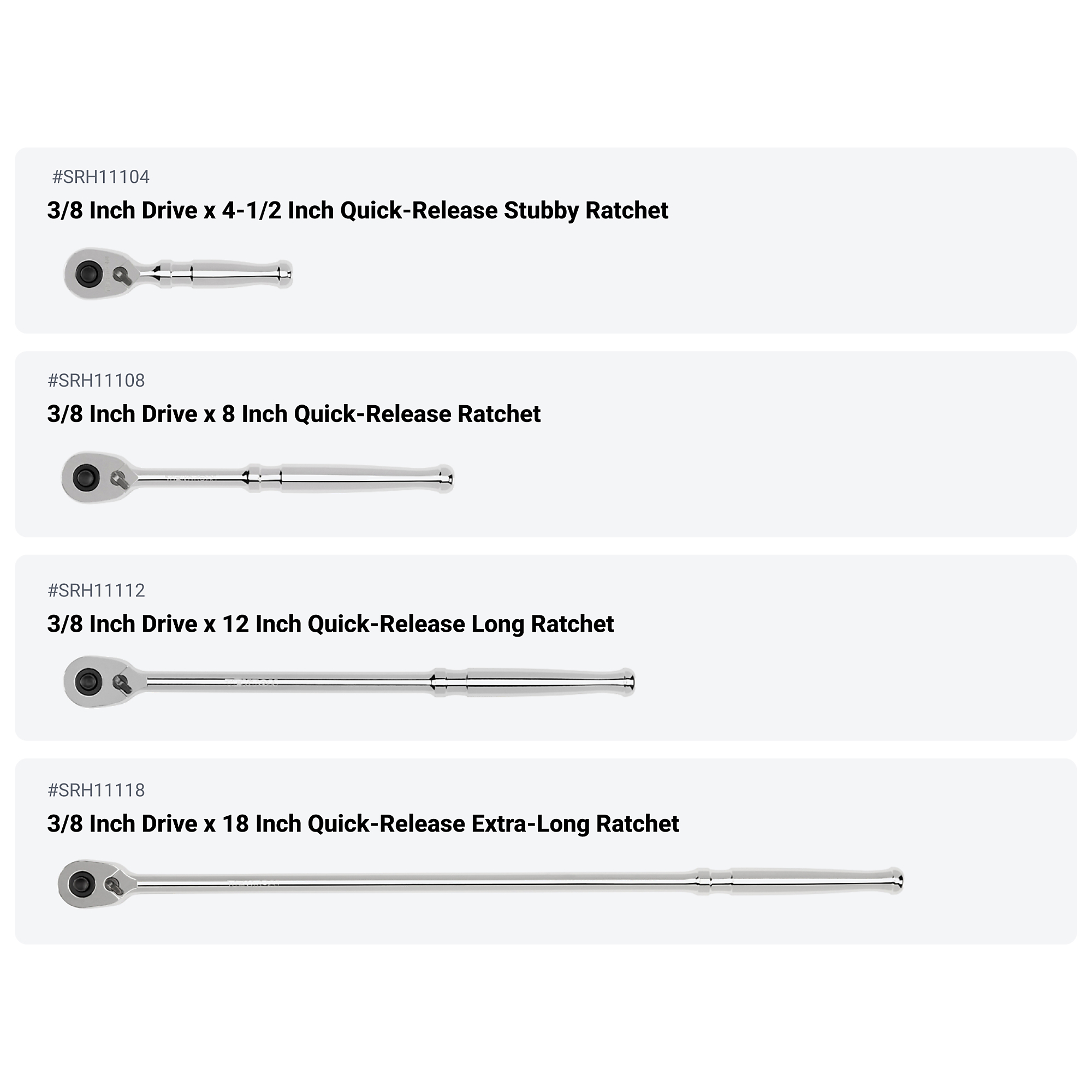Click the 12 inch long ratchet image
Image resolution: width=1092 pixels, height=1092 pixels.
tap(349, 681)
